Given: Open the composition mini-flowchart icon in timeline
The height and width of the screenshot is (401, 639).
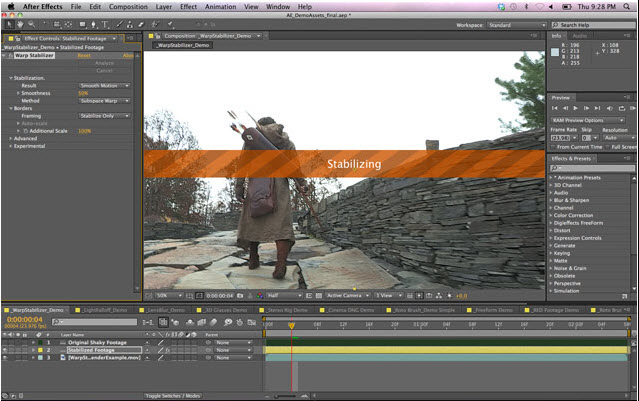Looking at the screenshot, I should point(148,322).
